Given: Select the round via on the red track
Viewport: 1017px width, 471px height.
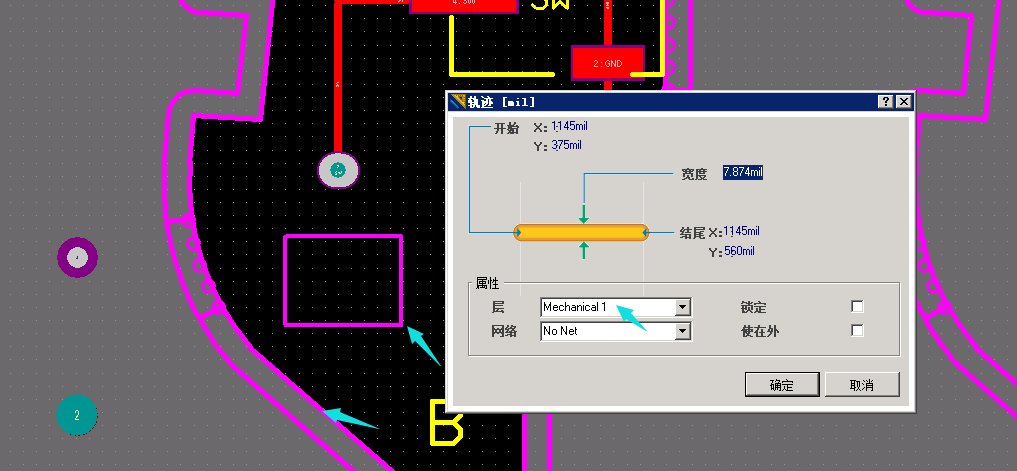Looking at the screenshot, I should pyautogui.click(x=338, y=170).
